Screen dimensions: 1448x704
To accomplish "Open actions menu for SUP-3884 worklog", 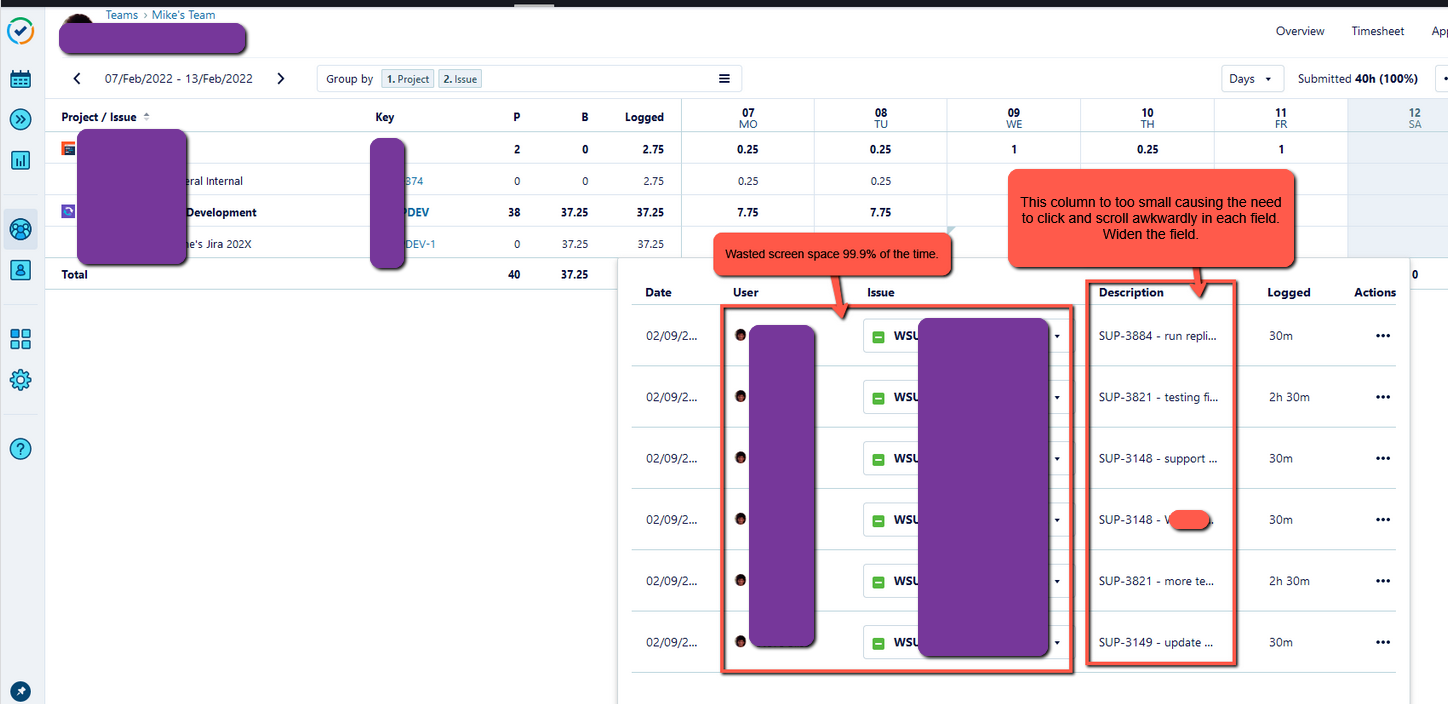I will pos(1383,336).
